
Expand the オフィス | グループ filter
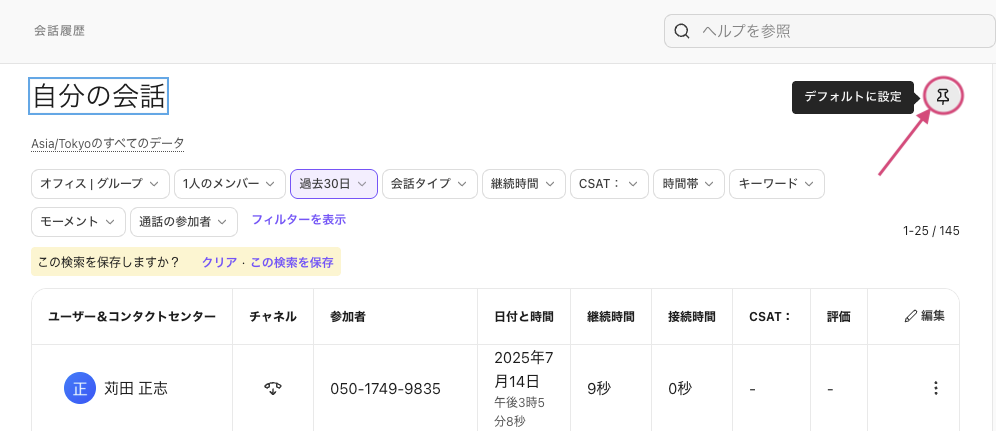coord(100,184)
